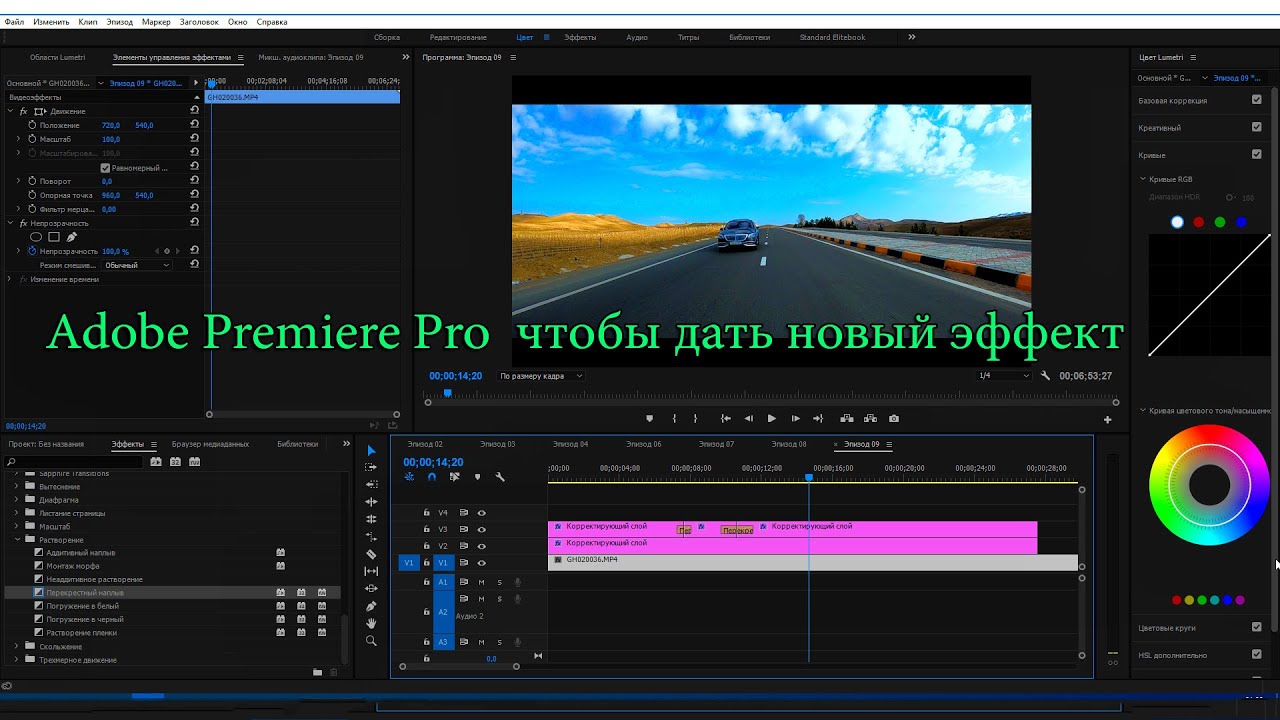Select the Slip tool
The image size is (1280, 720).
(x=371, y=571)
